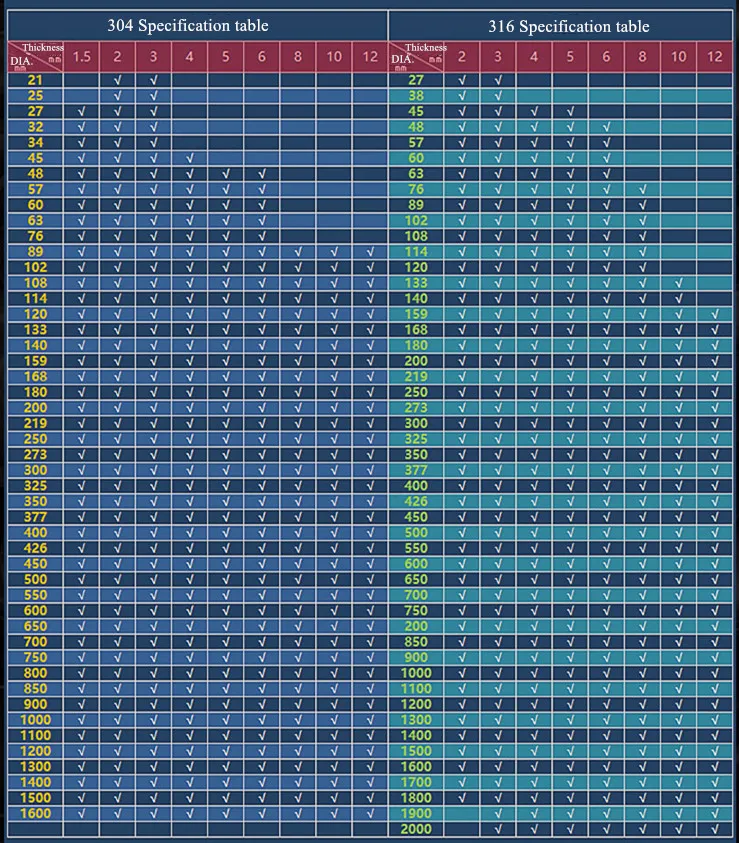
Task: Click checkmark for diameter 159, thickness 12 in 316 table
Action: 714,314
